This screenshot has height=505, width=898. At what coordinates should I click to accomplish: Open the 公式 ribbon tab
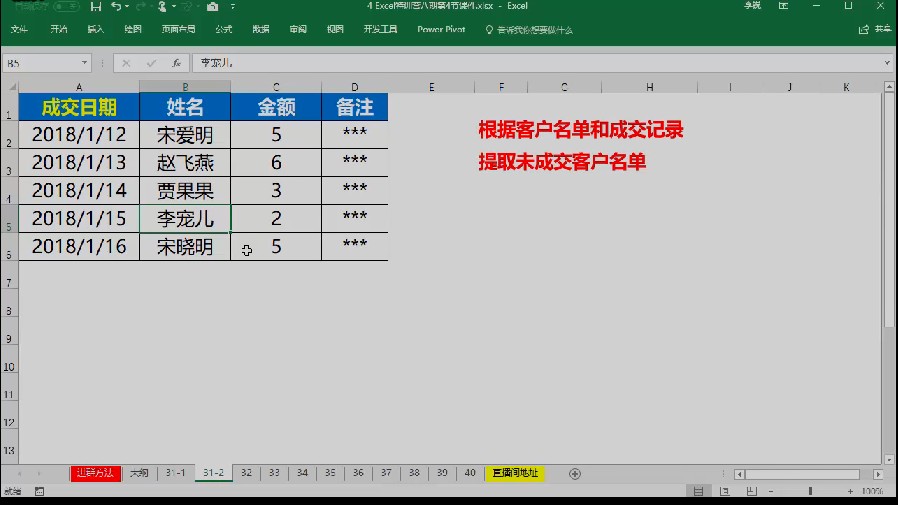(223, 29)
